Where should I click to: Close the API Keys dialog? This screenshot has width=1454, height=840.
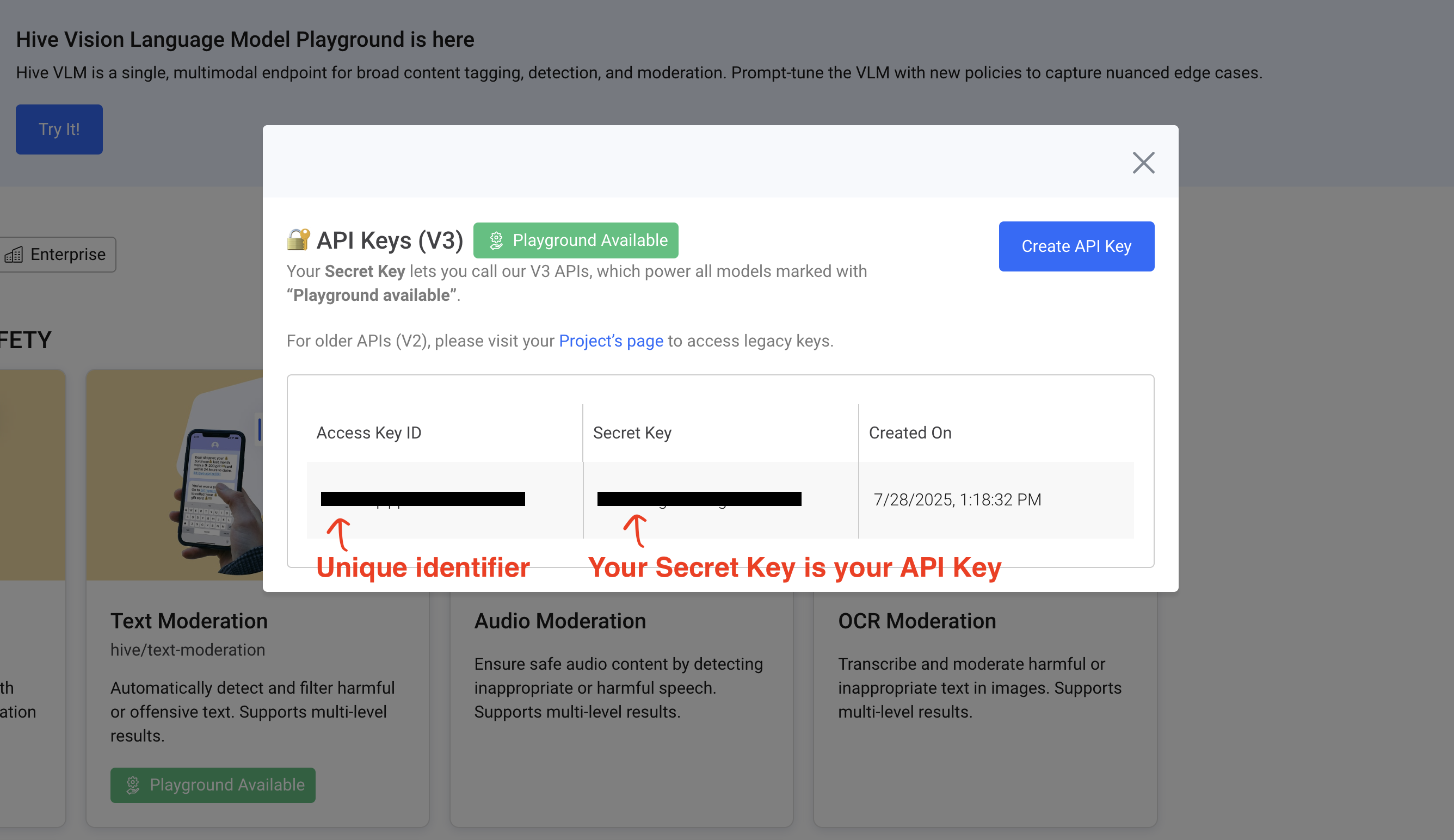(1143, 163)
